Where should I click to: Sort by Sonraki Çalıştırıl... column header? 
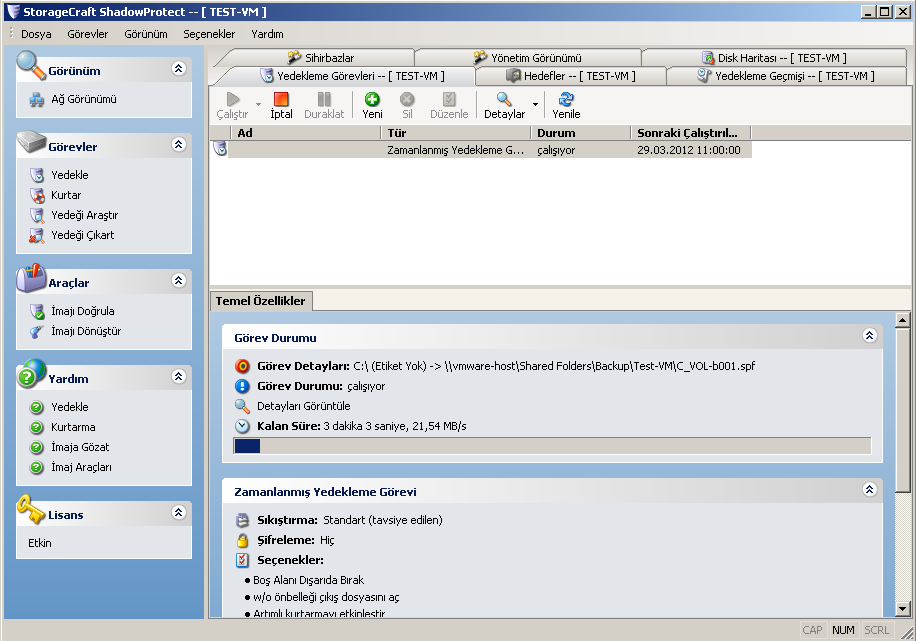[691, 133]
